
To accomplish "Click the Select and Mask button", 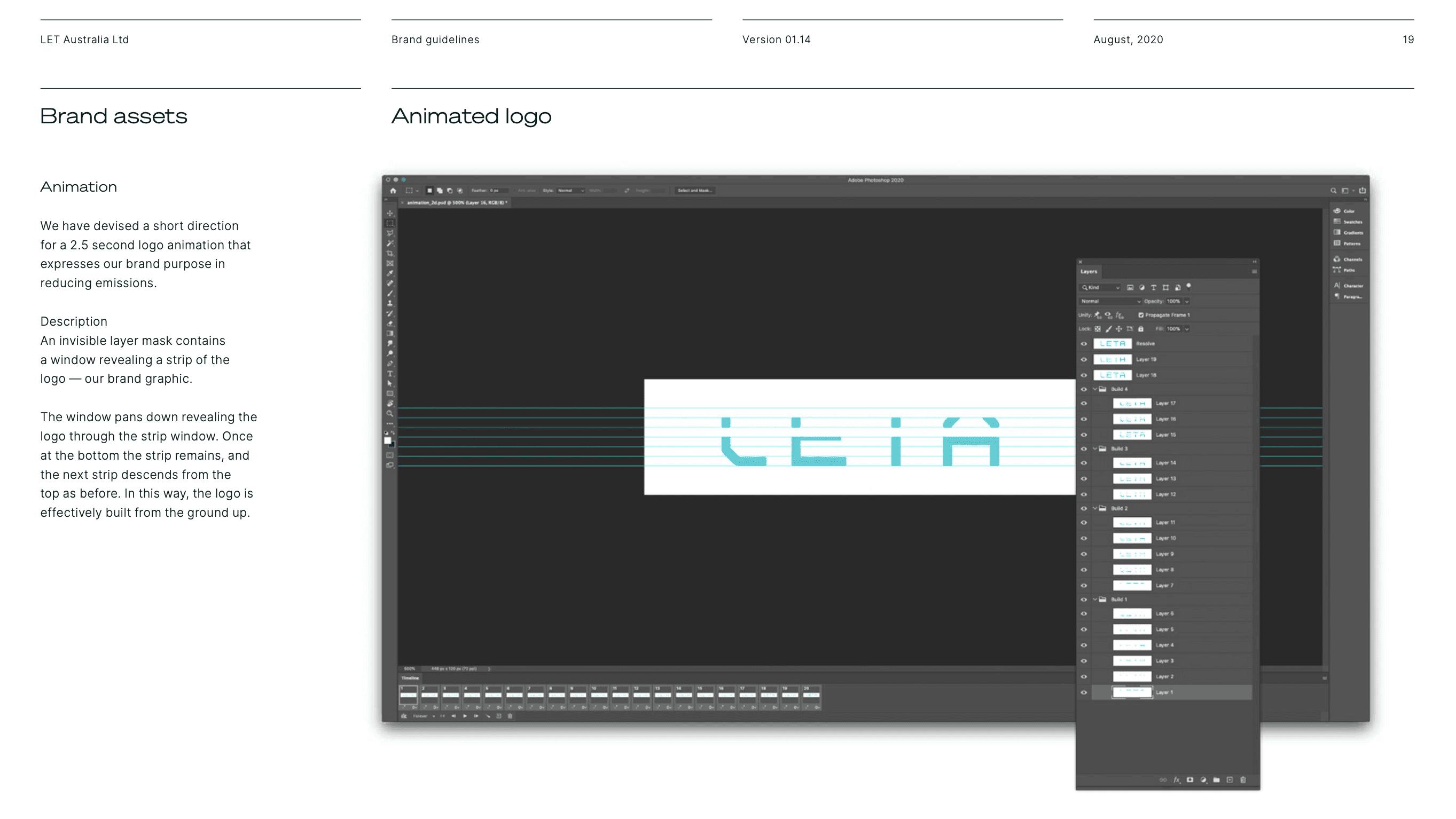I will coord(695,191).
